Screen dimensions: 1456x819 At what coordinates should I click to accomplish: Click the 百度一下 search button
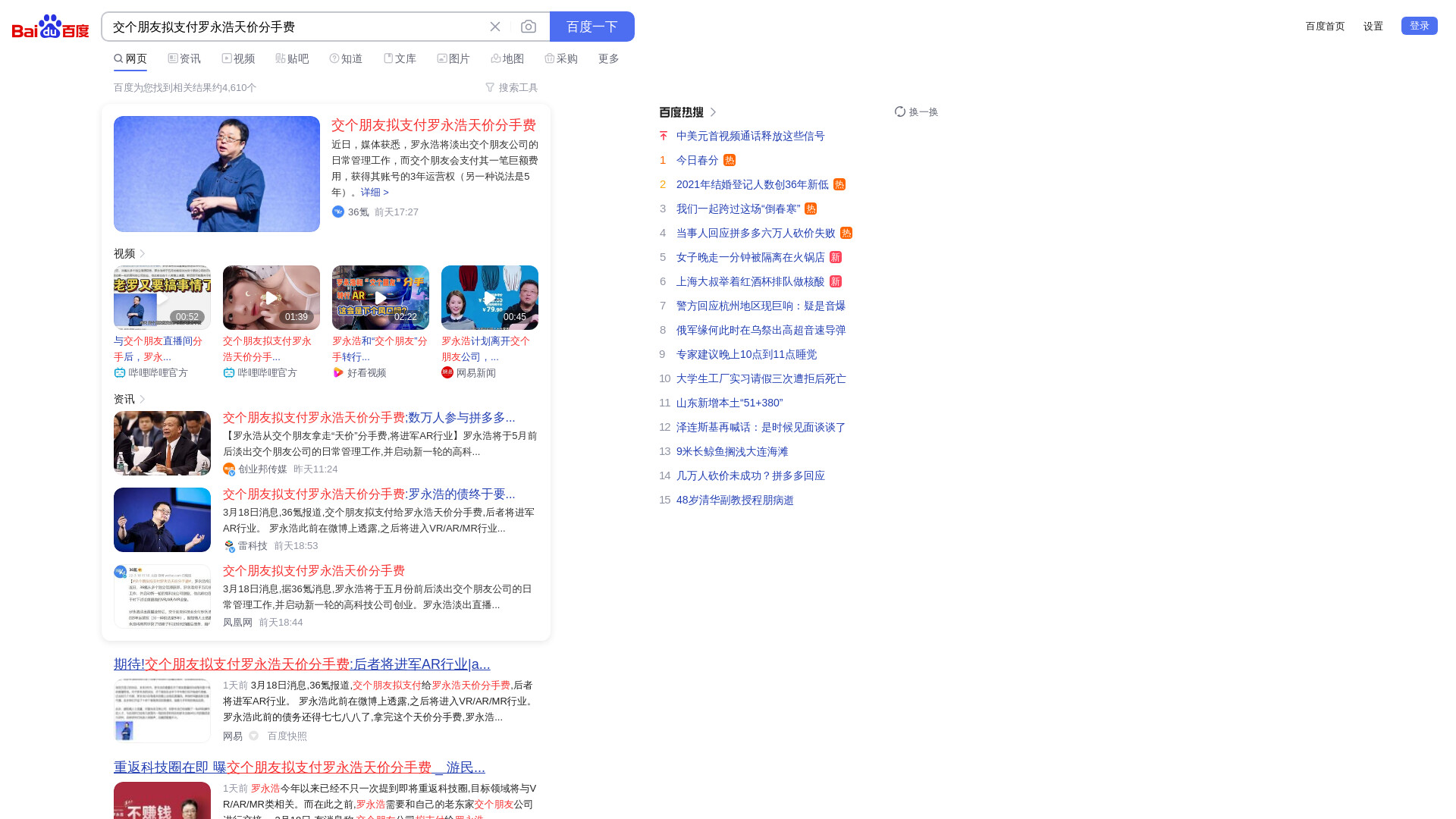[x=592, y=27]
